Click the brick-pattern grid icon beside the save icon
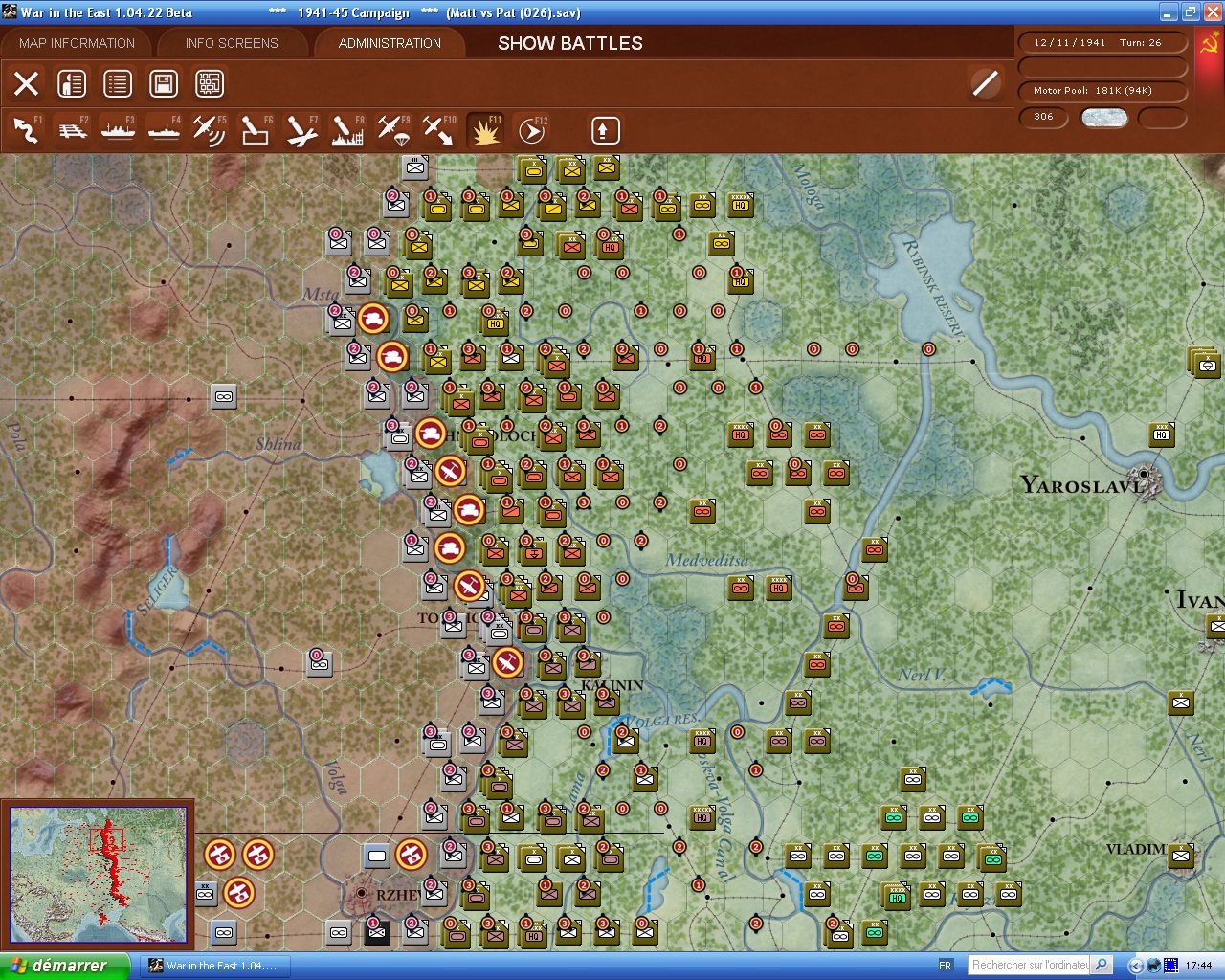This screenshot has width=1225, height=980. 210,83
